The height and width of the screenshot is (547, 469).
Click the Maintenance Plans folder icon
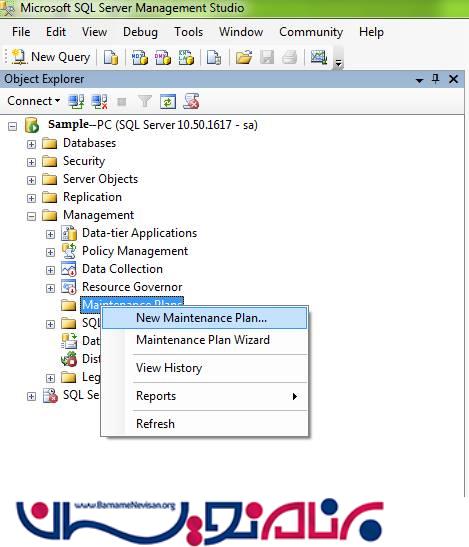[x=68, y=306]
